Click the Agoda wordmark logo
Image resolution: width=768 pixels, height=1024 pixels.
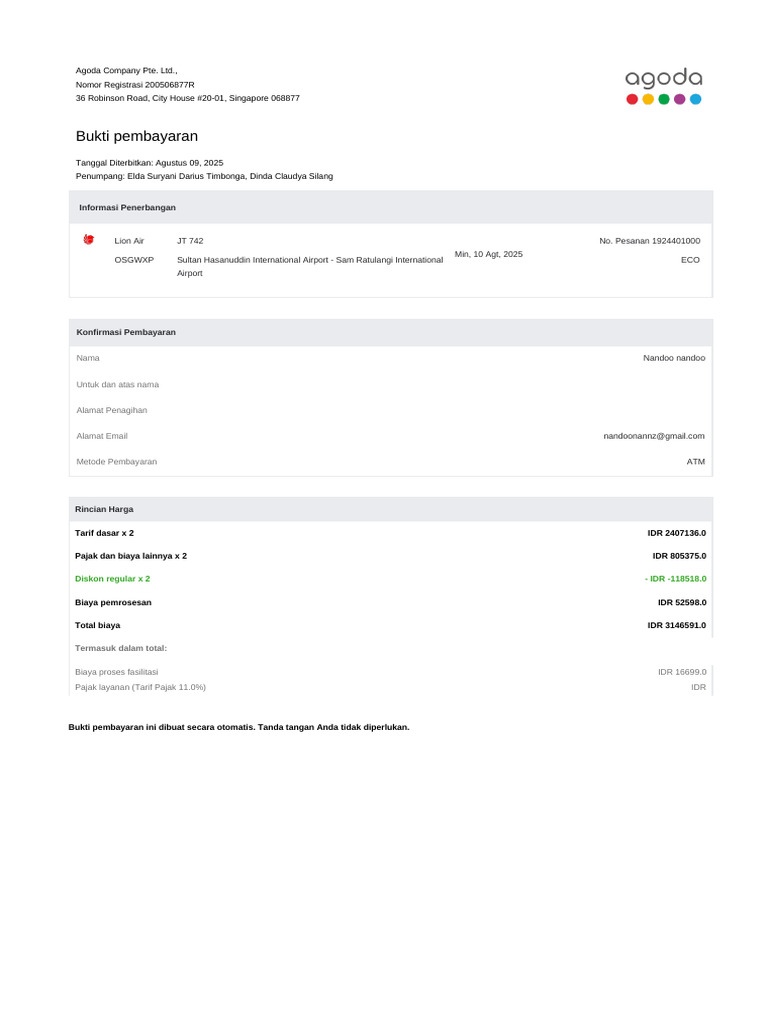663,78
